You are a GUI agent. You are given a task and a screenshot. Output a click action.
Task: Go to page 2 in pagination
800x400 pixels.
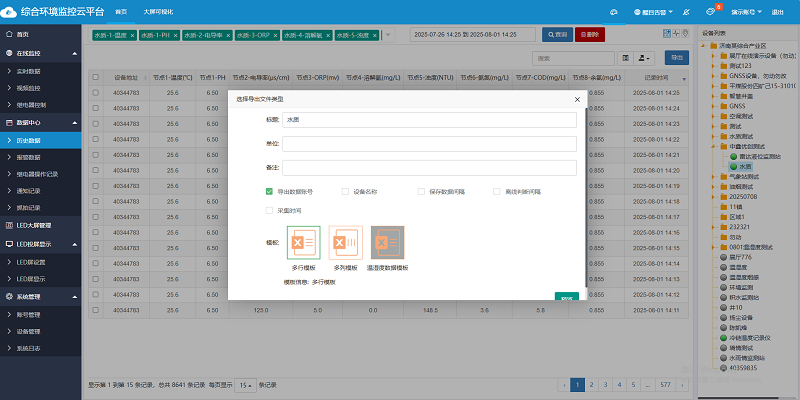[x=591, y=384]
